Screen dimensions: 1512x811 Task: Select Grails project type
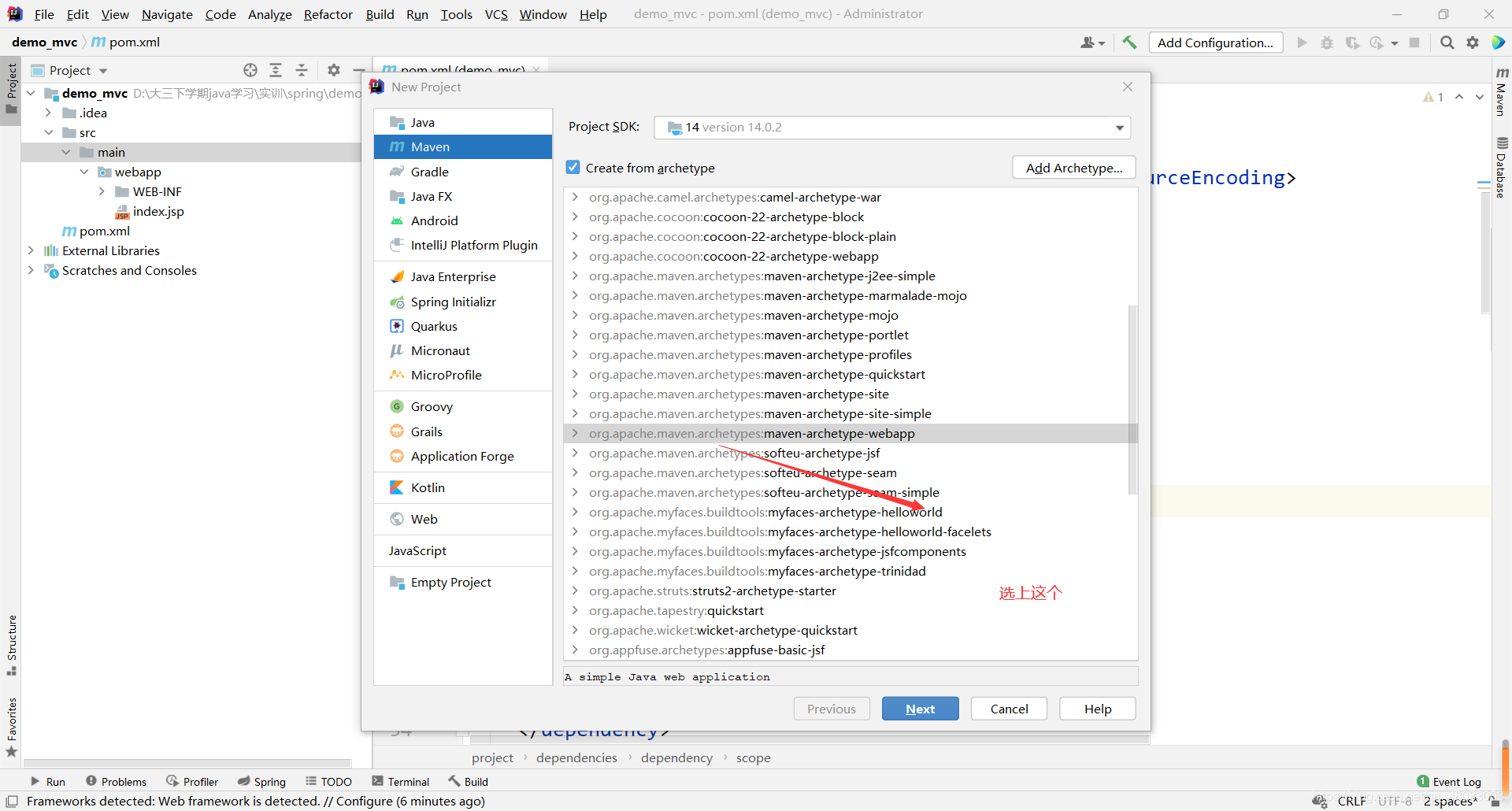[x=463, y=431]
